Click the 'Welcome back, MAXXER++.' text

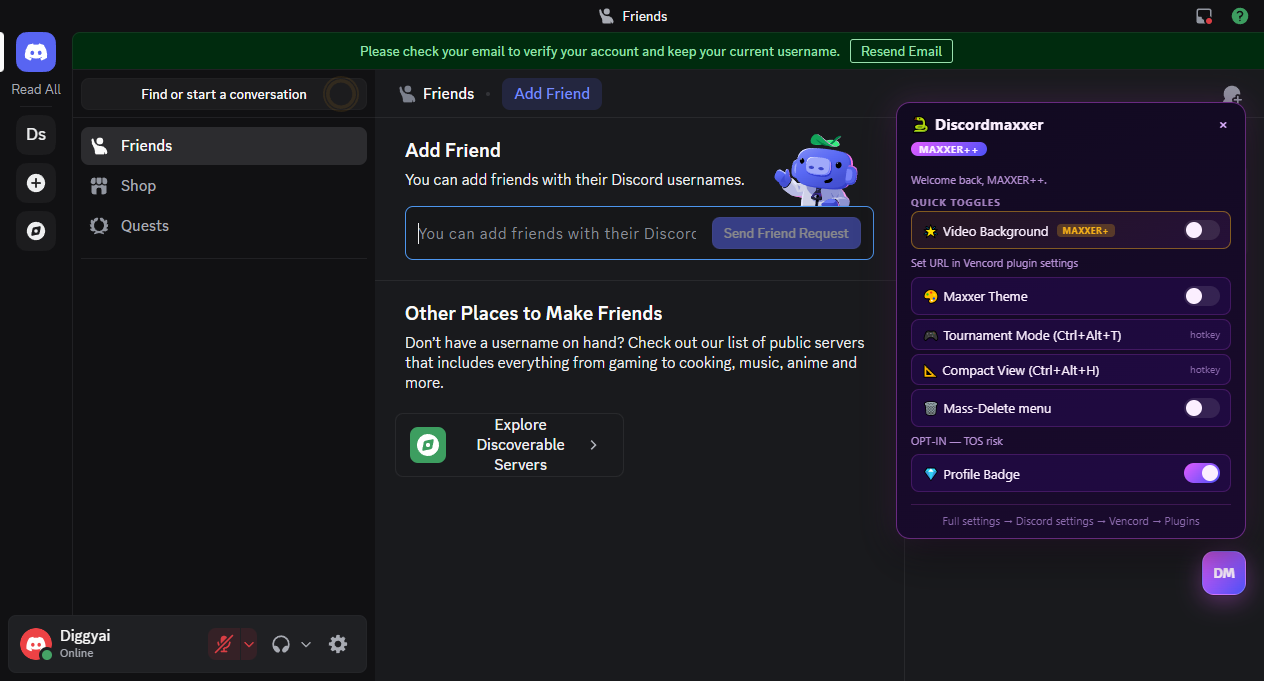[979, 181]
